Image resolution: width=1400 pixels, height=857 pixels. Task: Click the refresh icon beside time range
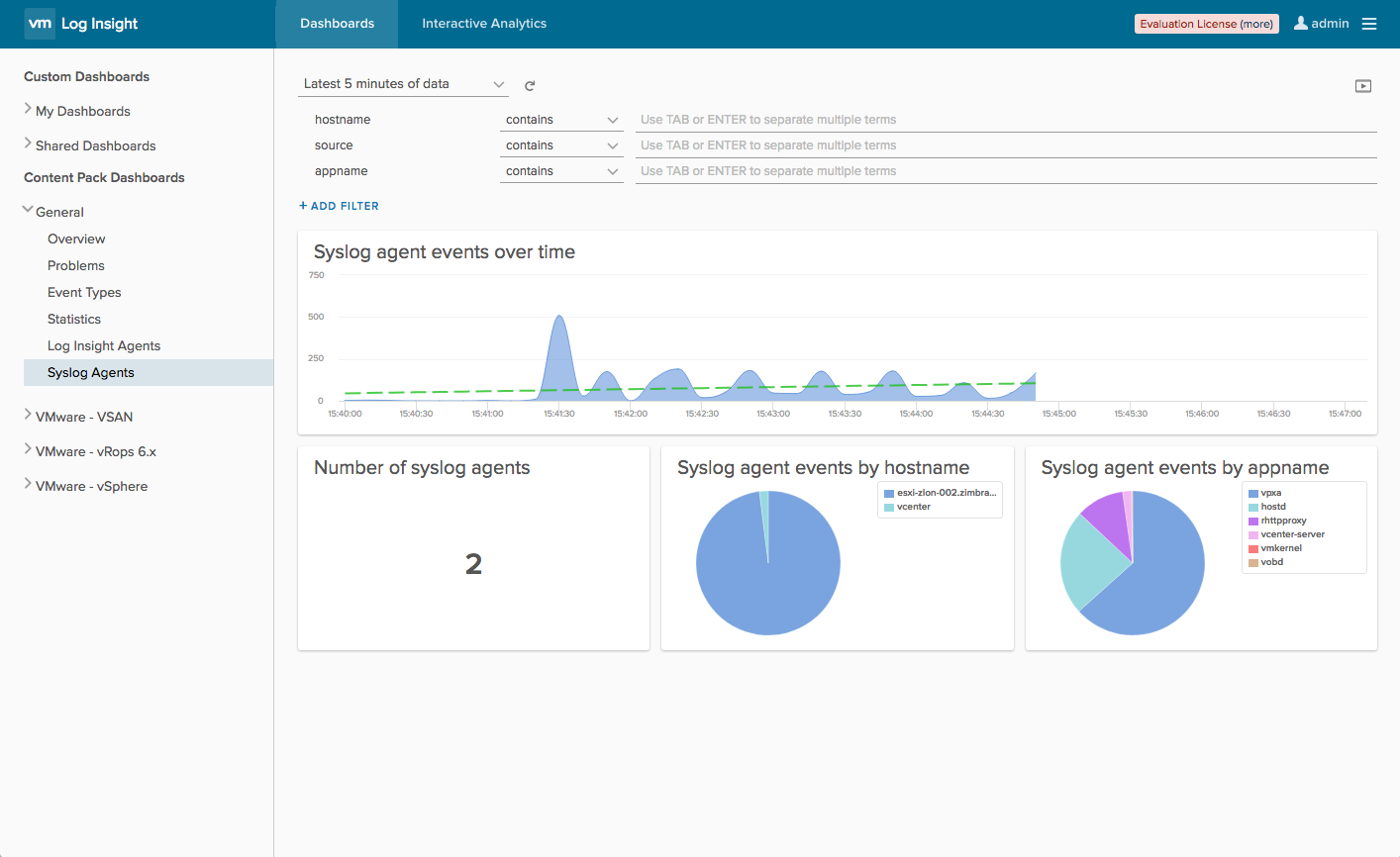coord(530,86)
